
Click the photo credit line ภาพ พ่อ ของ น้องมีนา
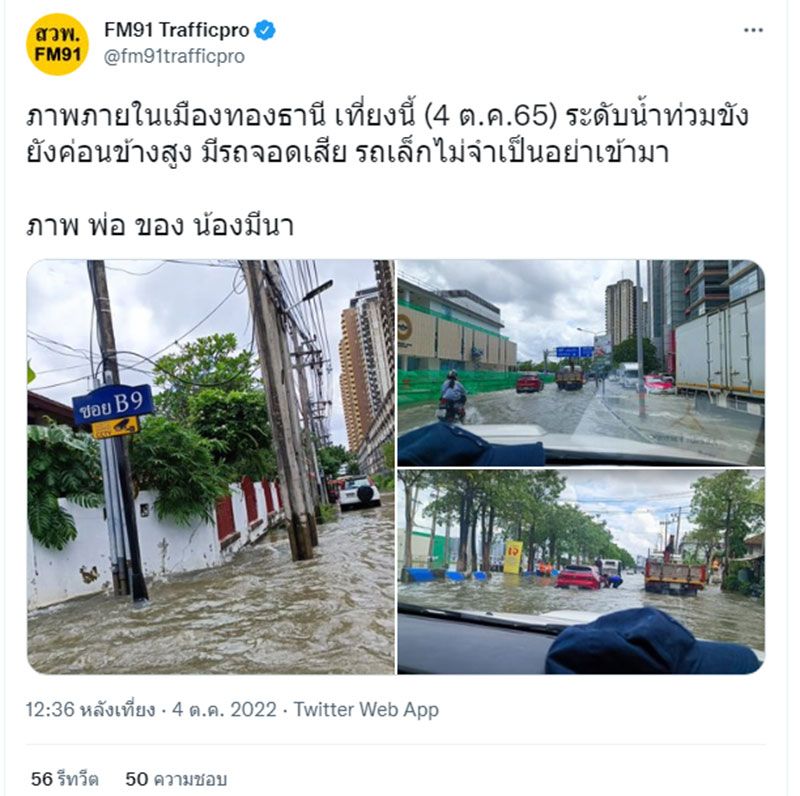point(160,226)
